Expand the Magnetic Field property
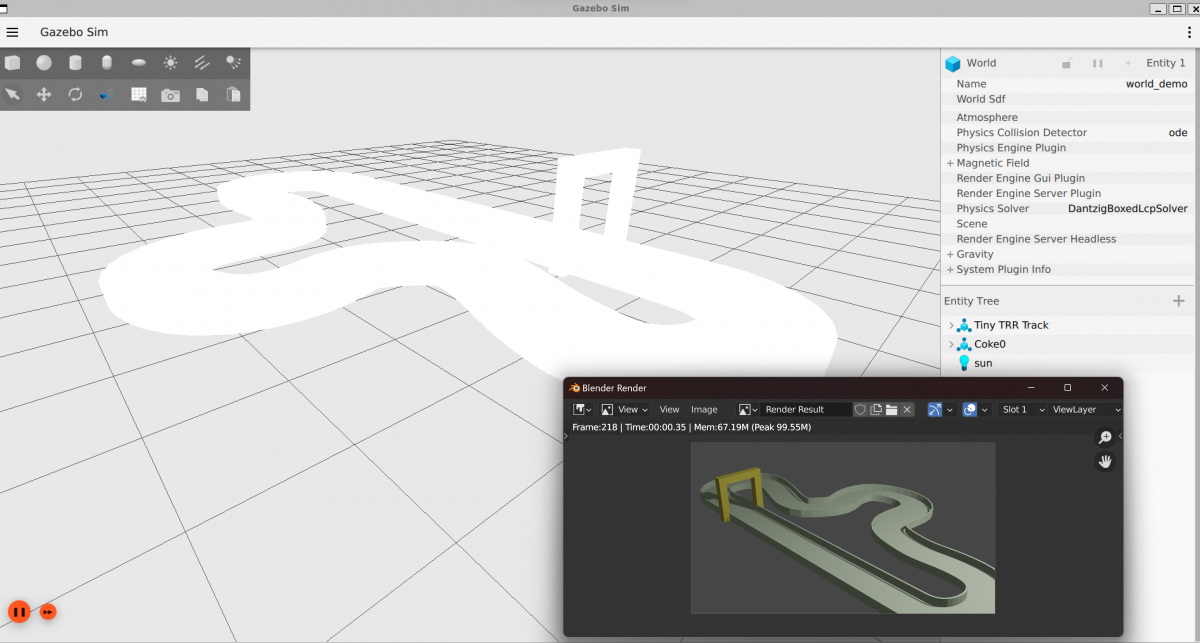This screenshot has width=1200, height=643. point(950,163)
